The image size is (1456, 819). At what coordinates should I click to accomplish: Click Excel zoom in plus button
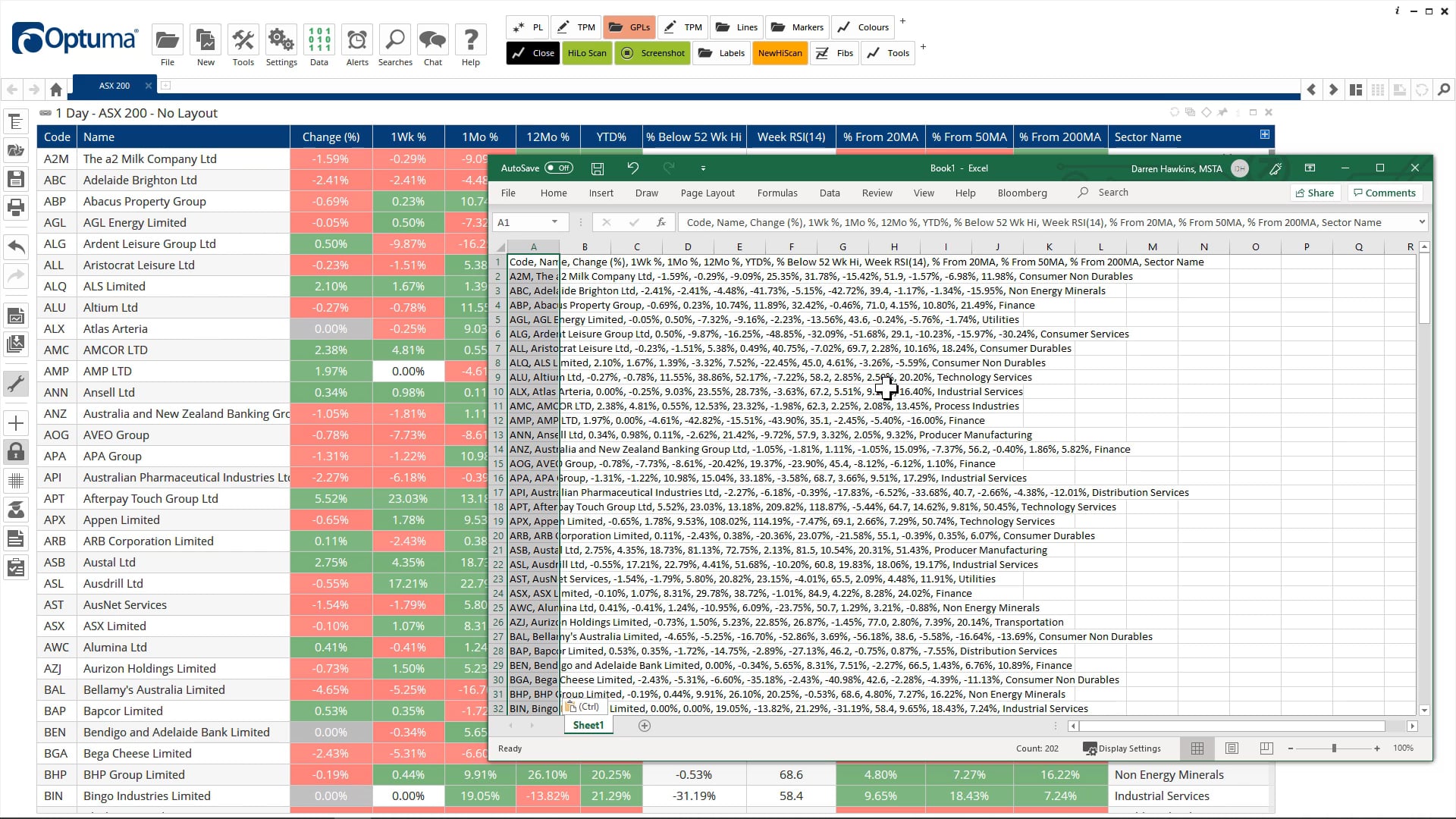tap(1377, 748)
